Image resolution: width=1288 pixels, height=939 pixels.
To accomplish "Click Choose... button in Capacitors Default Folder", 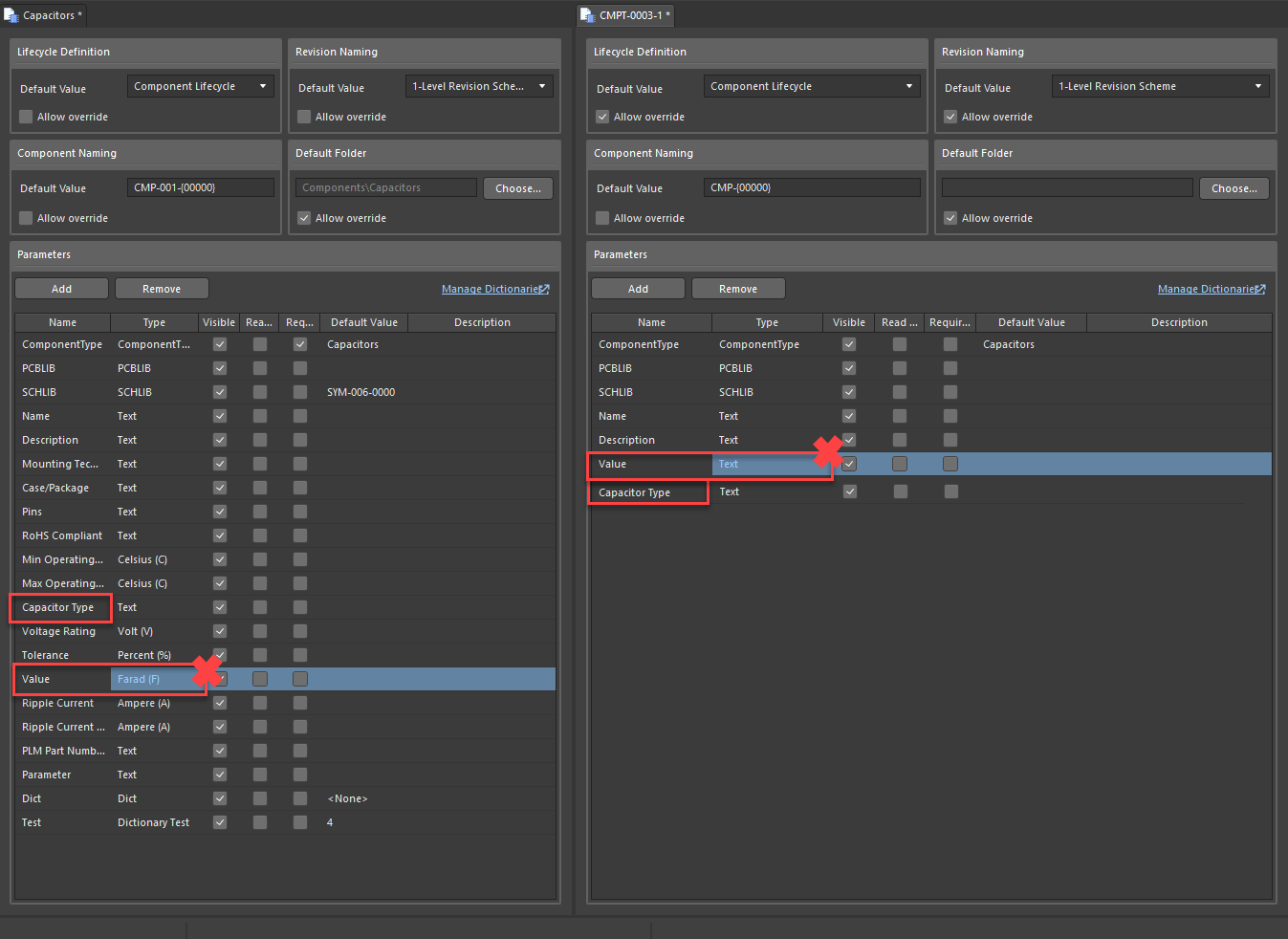I will tap(518, 188).
